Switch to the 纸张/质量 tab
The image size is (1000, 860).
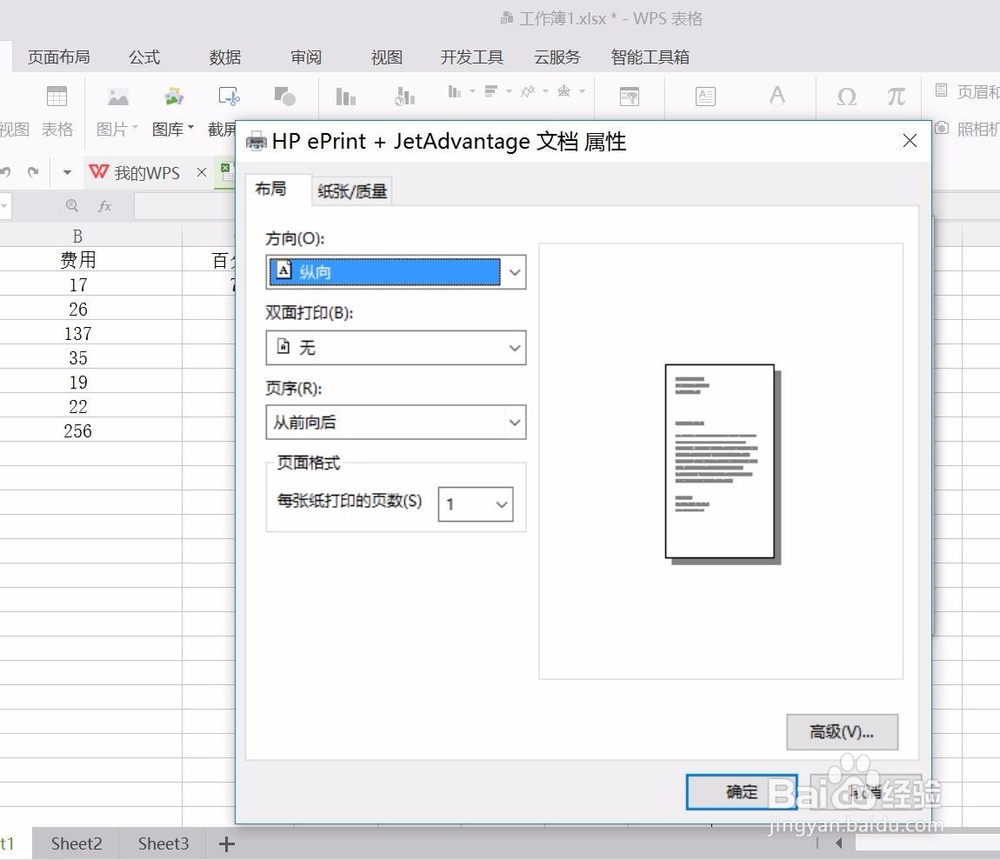pos(352,191)
